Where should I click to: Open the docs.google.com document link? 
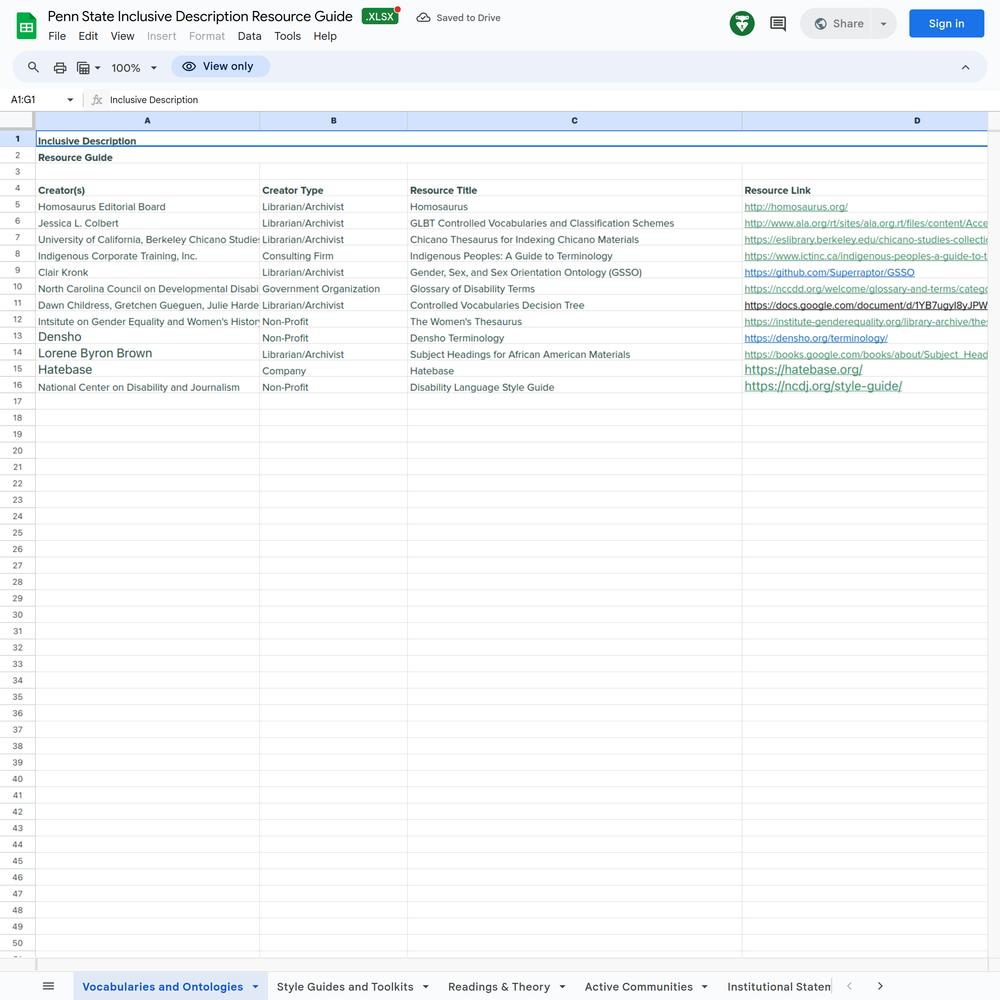(x=865, y=305)
